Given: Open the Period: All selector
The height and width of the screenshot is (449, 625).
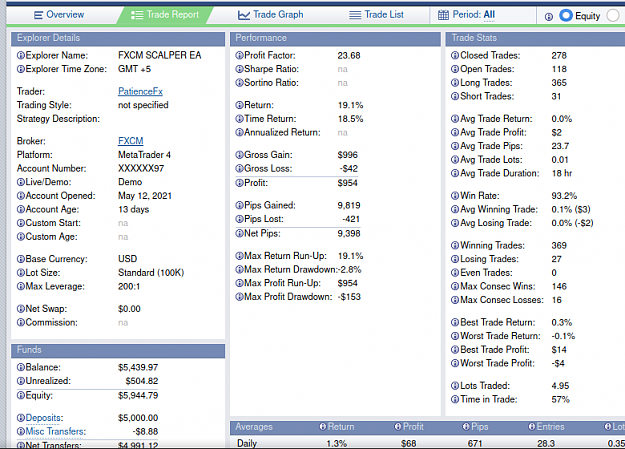Looking at the screenshot, I should pyautogui.click(x=466, y=15).
